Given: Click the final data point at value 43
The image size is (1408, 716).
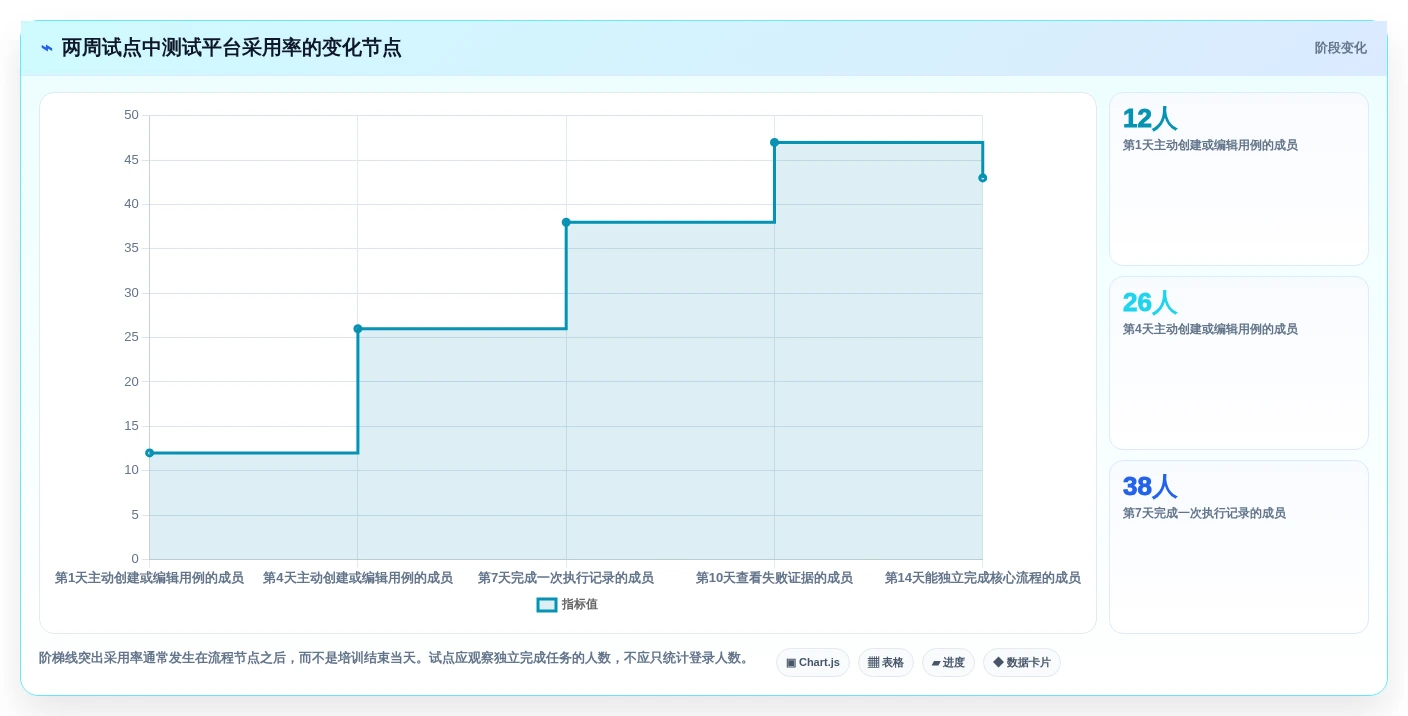Looking at the screenshot, I should (x=983, y=178).
